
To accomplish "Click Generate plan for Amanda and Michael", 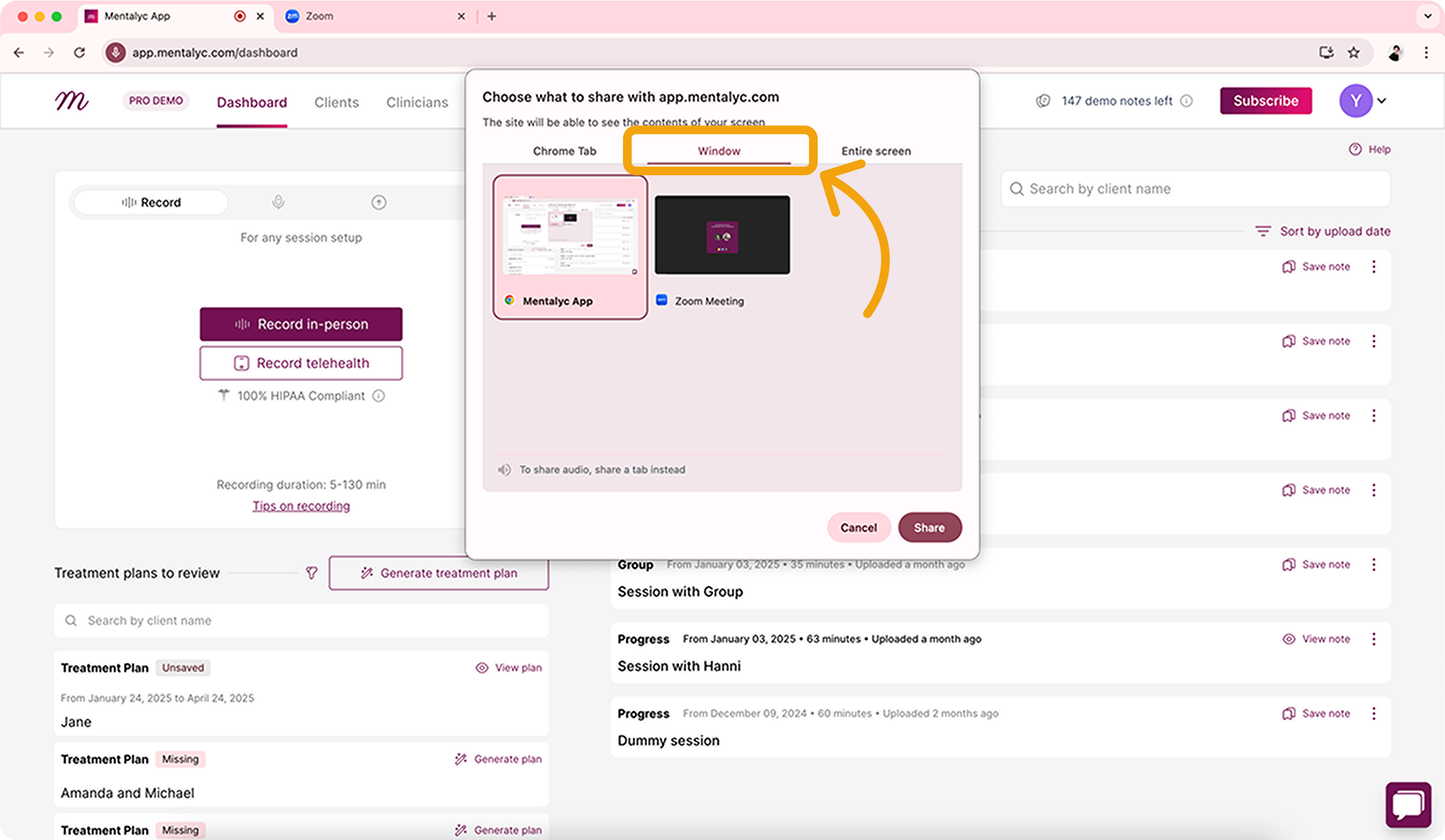I will (498, 759).
